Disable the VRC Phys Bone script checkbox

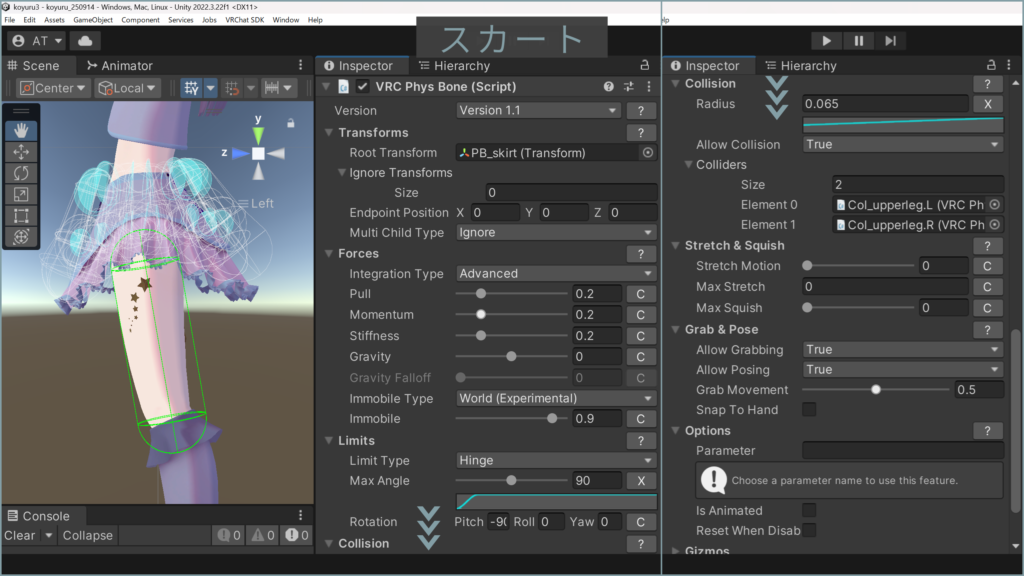(362, 87)
